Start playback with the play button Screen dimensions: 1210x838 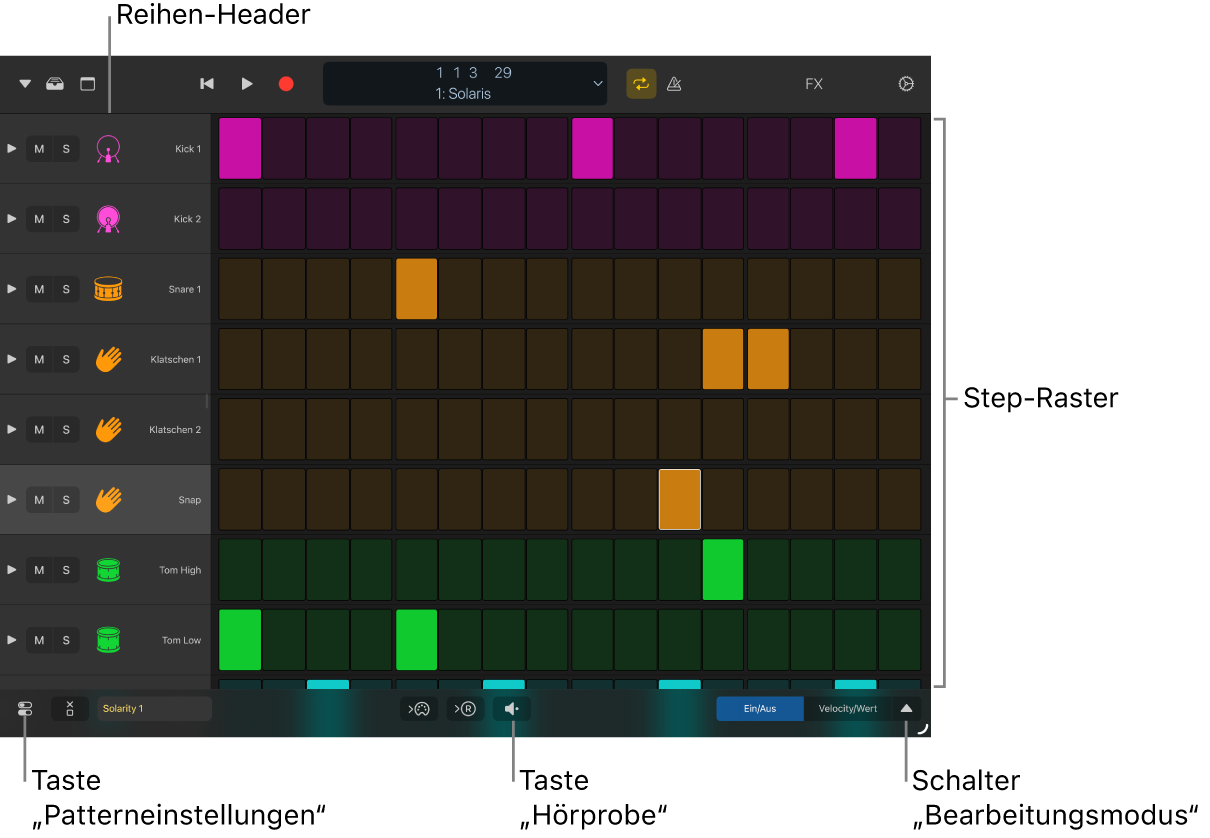click(246, 83)
